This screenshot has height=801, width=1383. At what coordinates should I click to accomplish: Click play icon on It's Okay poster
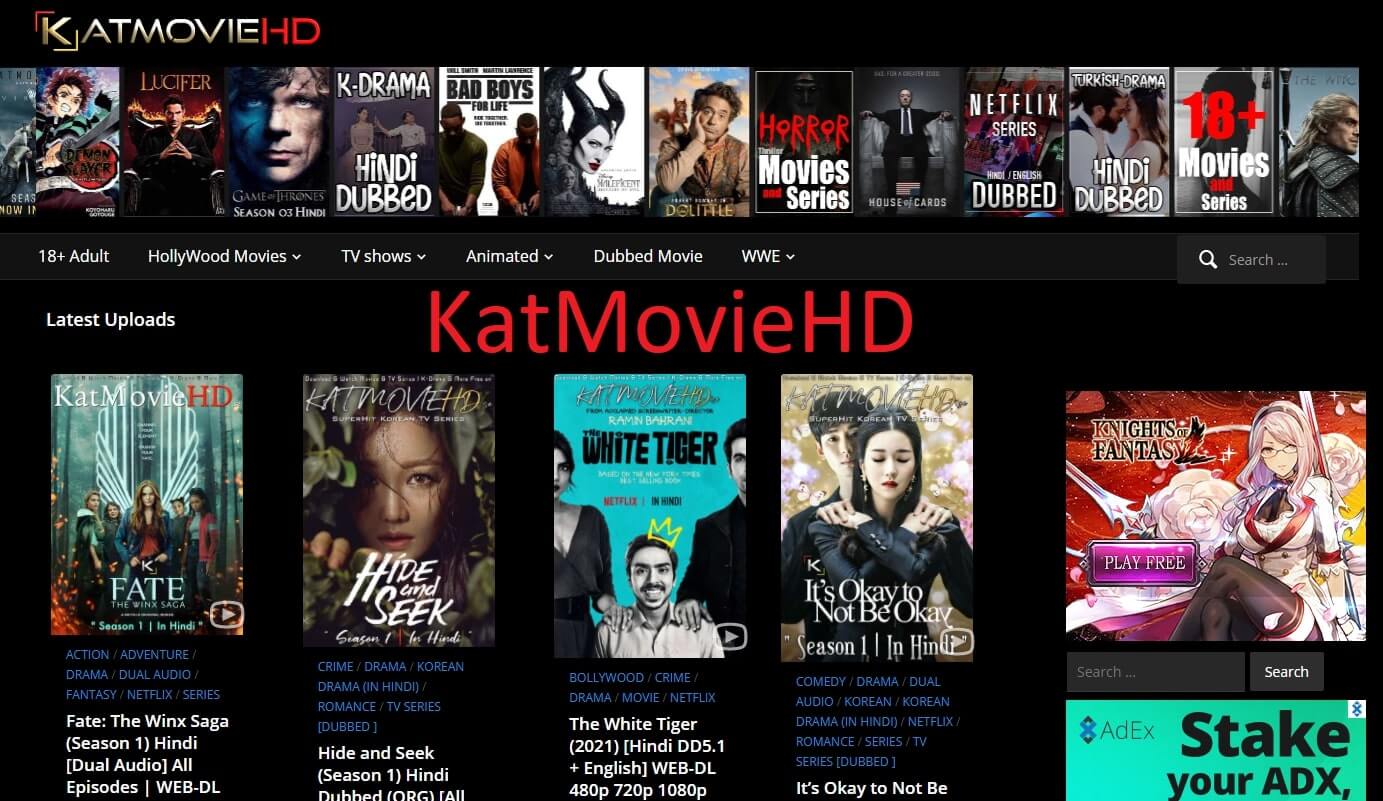tap(957, 641)
